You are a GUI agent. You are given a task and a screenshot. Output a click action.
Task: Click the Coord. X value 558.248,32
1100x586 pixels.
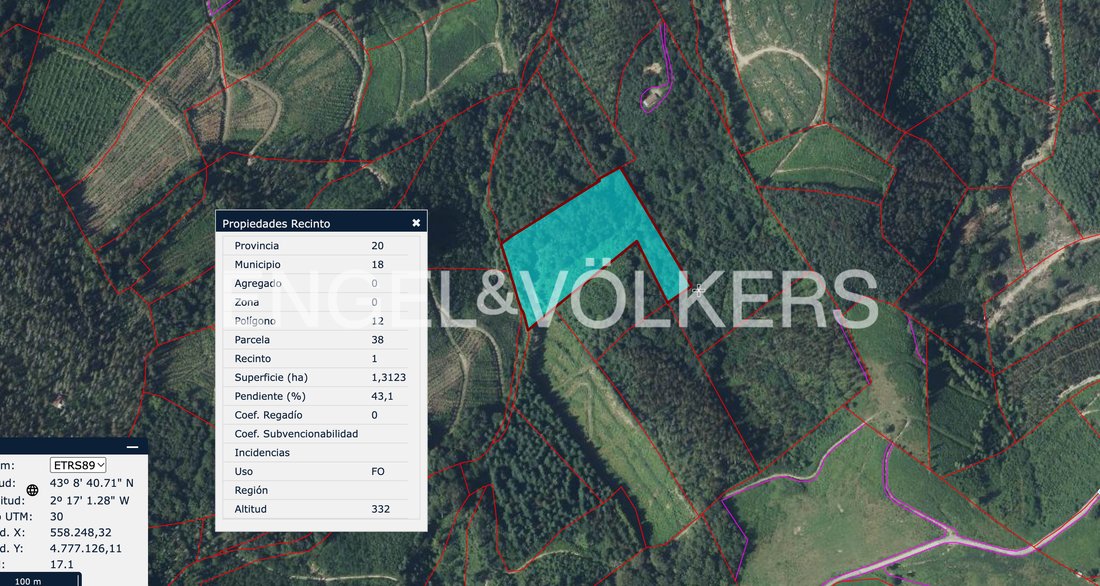[x=81, y=533]
